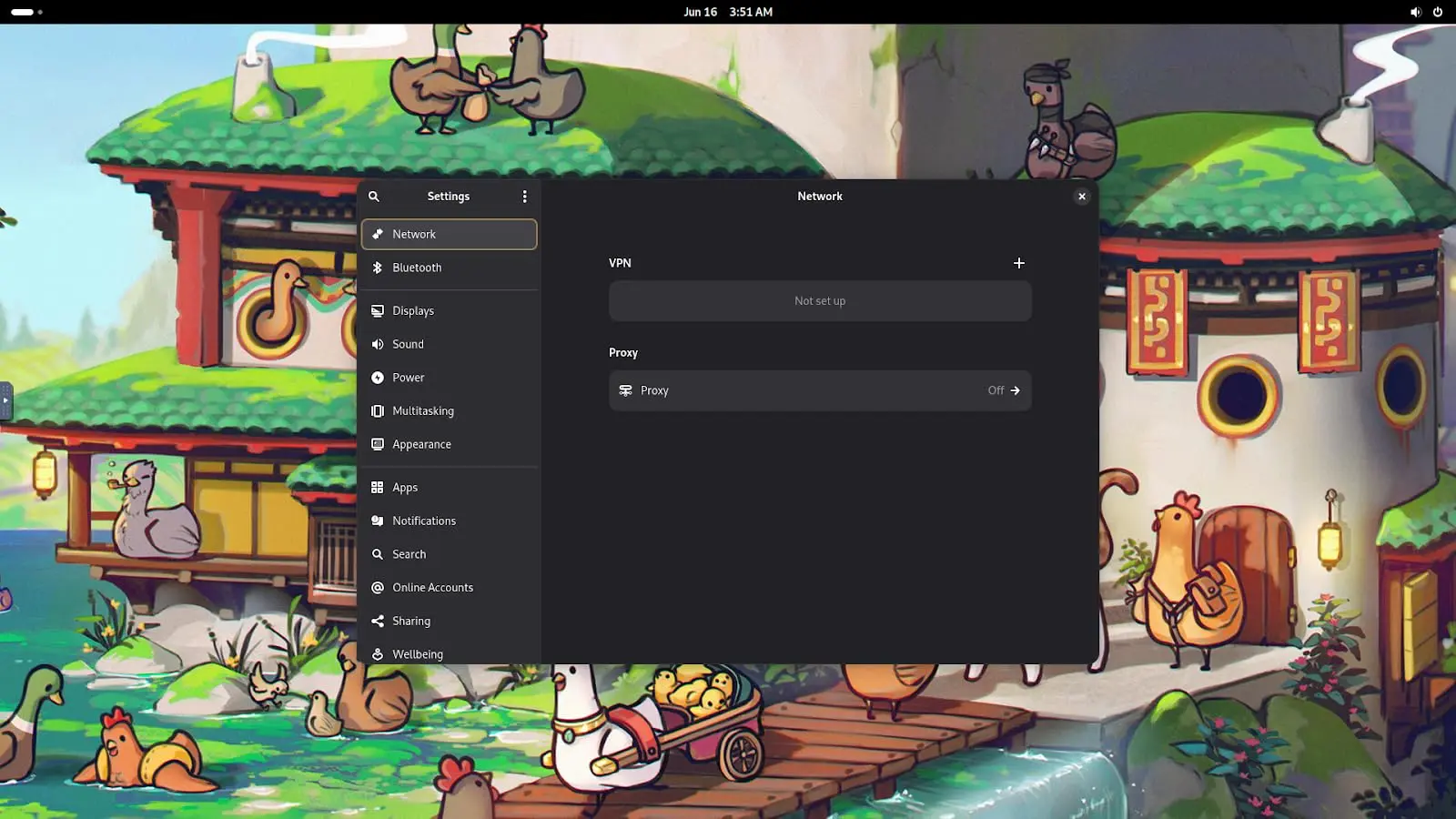Open Wellbeing settings panel
1456x819 pixels.
tap(449, 652)
